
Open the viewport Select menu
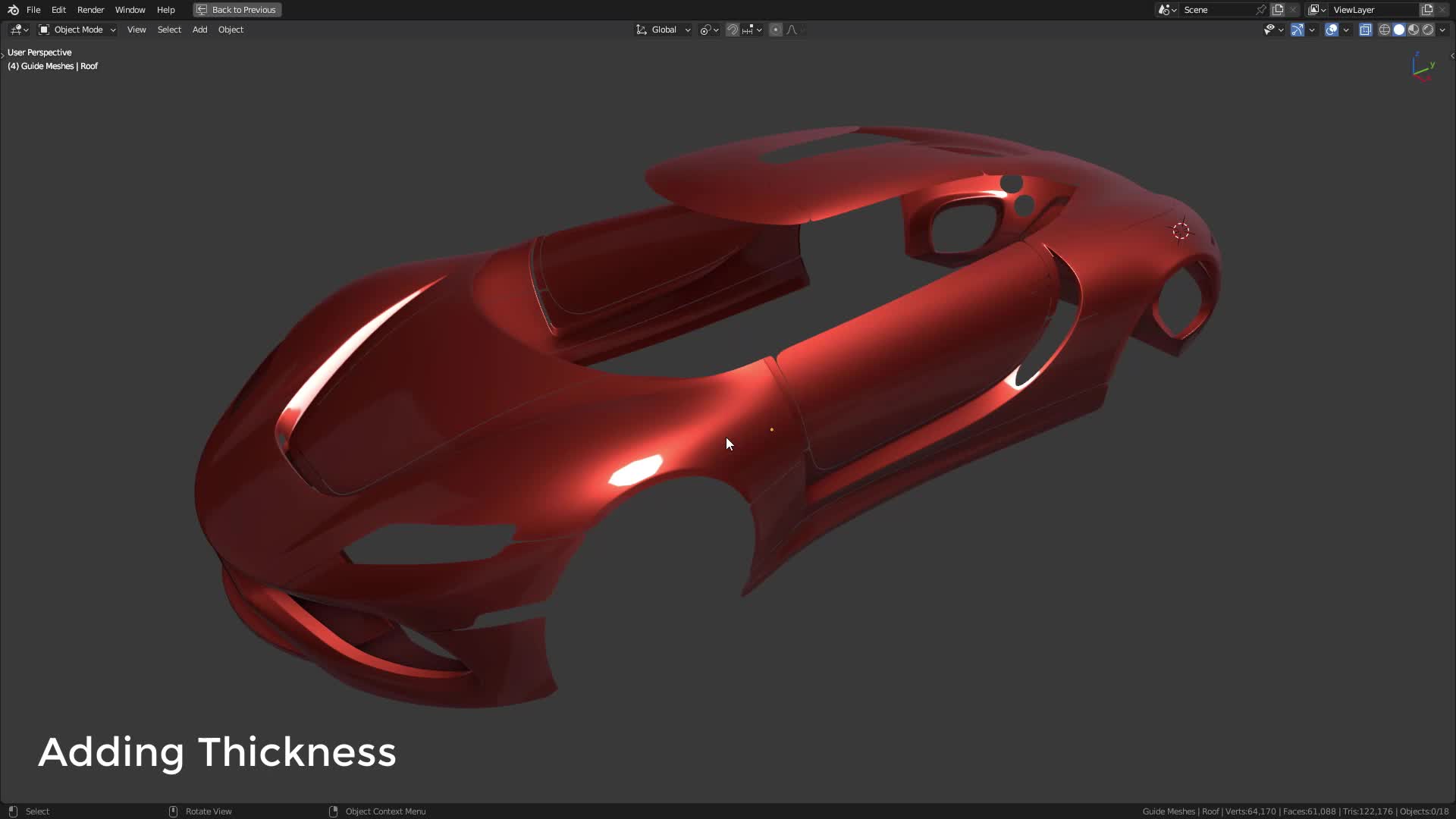[x=169, y=30]
